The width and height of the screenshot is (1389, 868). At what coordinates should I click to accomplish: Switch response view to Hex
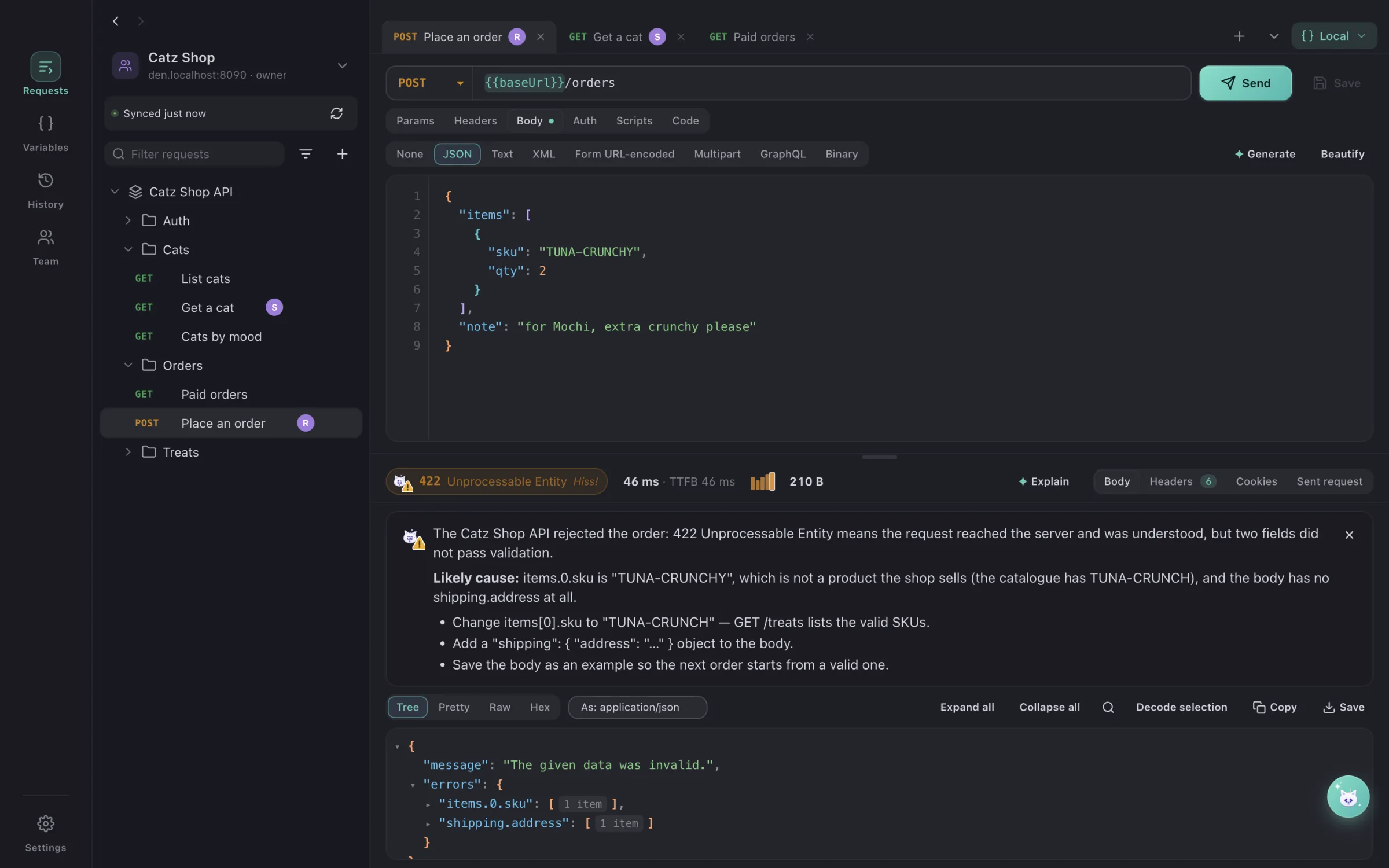point(539,707)
